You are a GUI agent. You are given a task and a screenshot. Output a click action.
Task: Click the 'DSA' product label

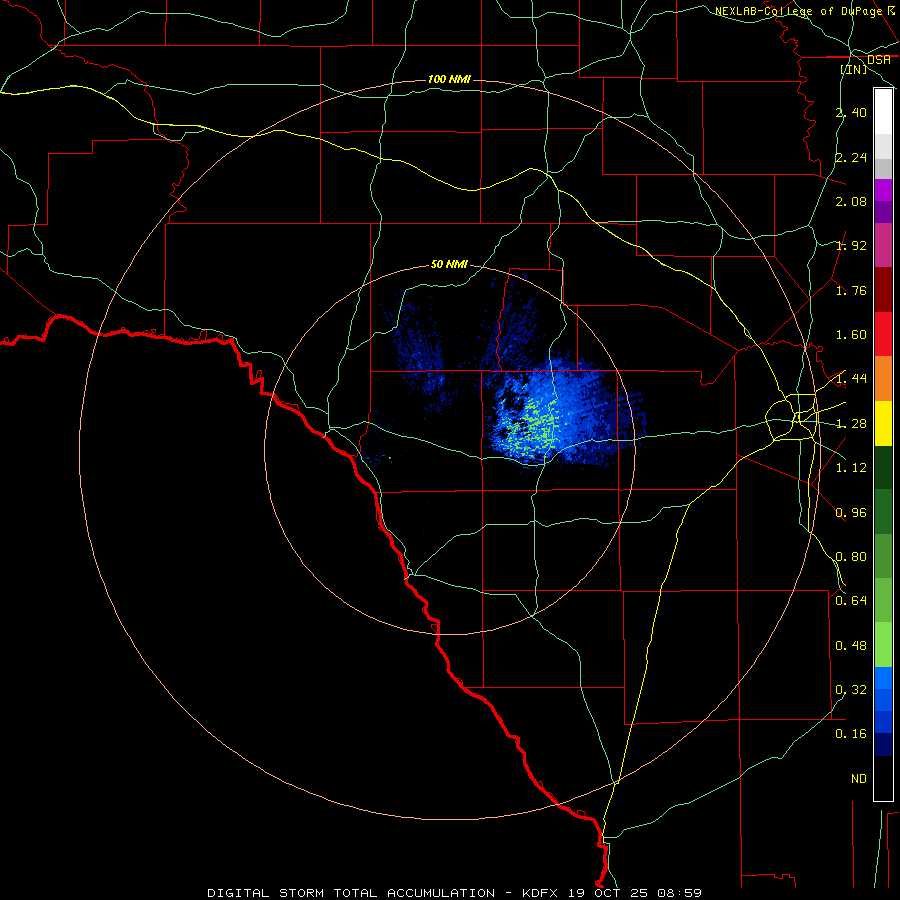(879, 60)
